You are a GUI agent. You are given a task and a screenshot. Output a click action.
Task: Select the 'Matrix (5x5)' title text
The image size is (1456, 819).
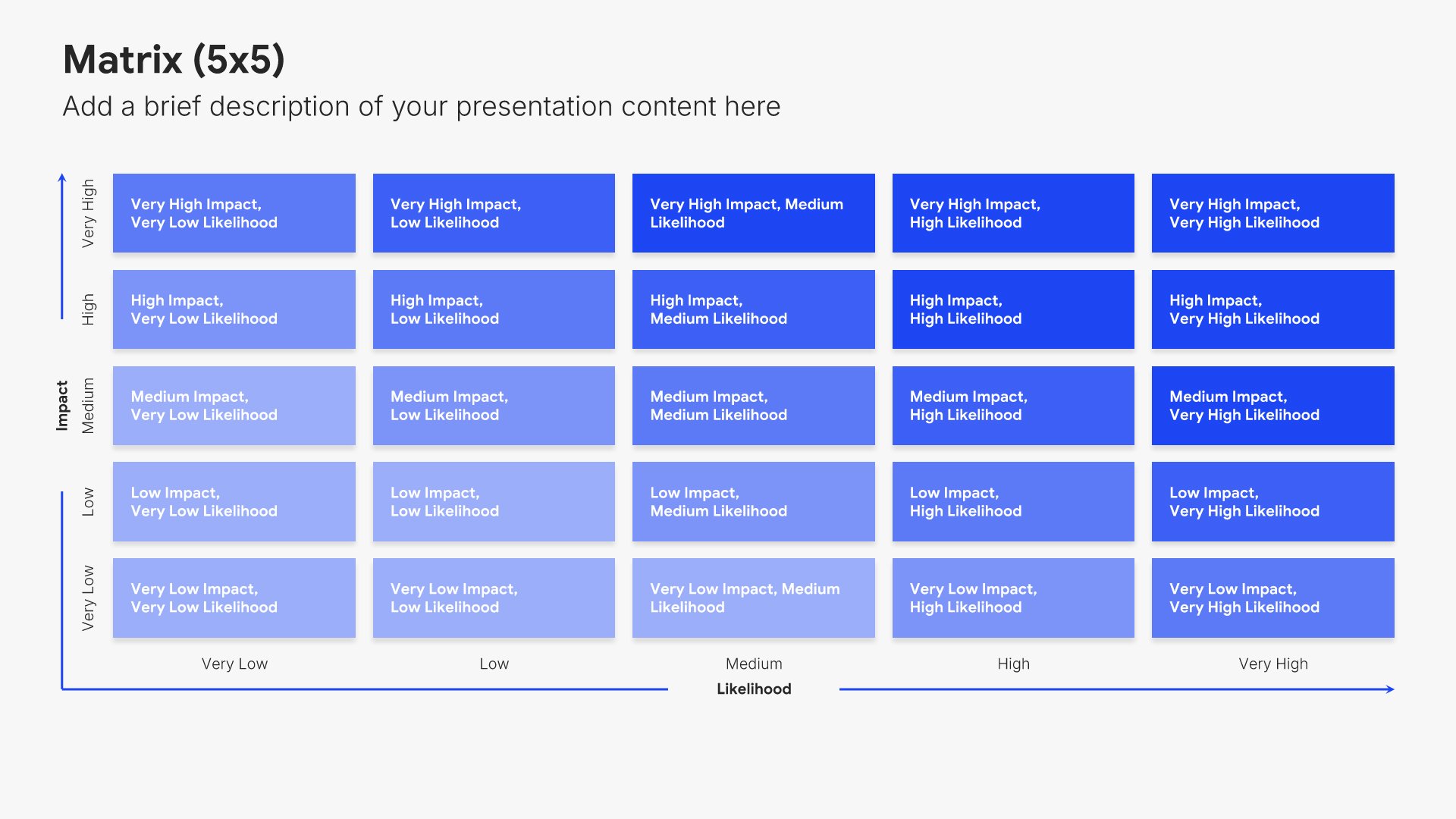pyautogui.click(x=174, y=59)
